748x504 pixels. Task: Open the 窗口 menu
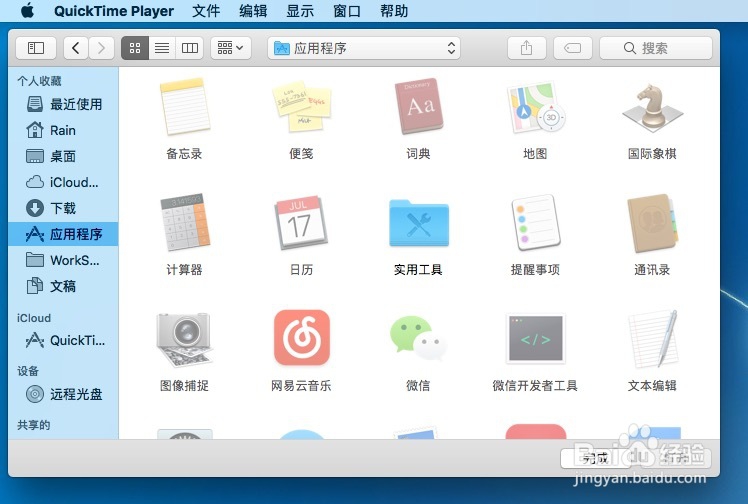(347, 10)
